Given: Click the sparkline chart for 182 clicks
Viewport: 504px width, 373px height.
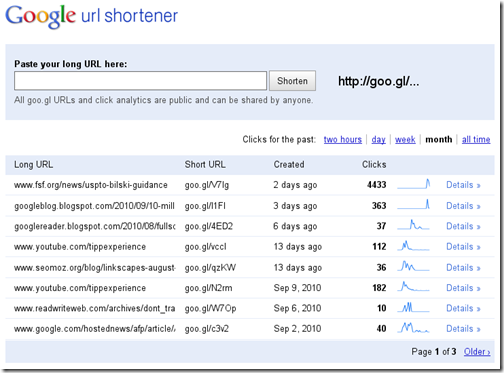Looking at the screenshot, I should pyautogui.click(x=413, y=287).
